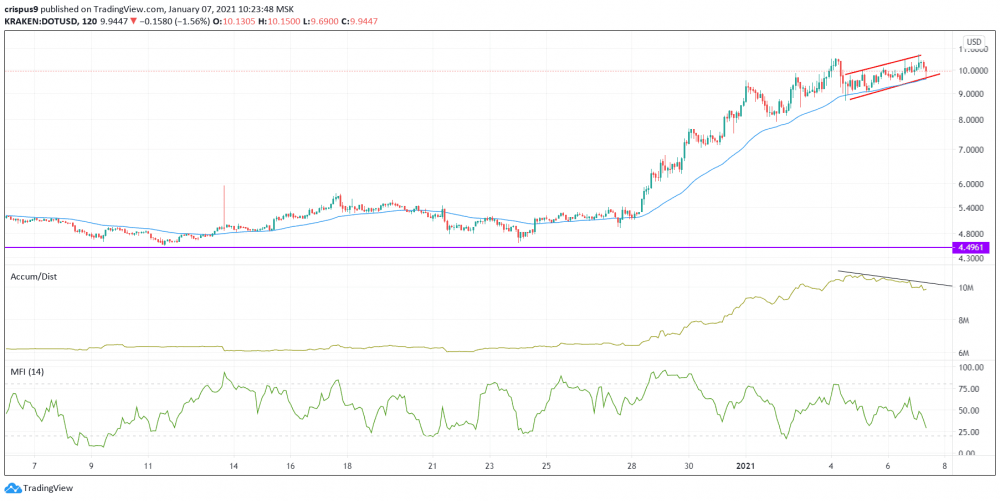Image resolution: width=1000 pixels, height=501 pixels.
Task: Click the 25.00 label on the MFI scale
Action: pyautogui.click(x=968, y=432)
